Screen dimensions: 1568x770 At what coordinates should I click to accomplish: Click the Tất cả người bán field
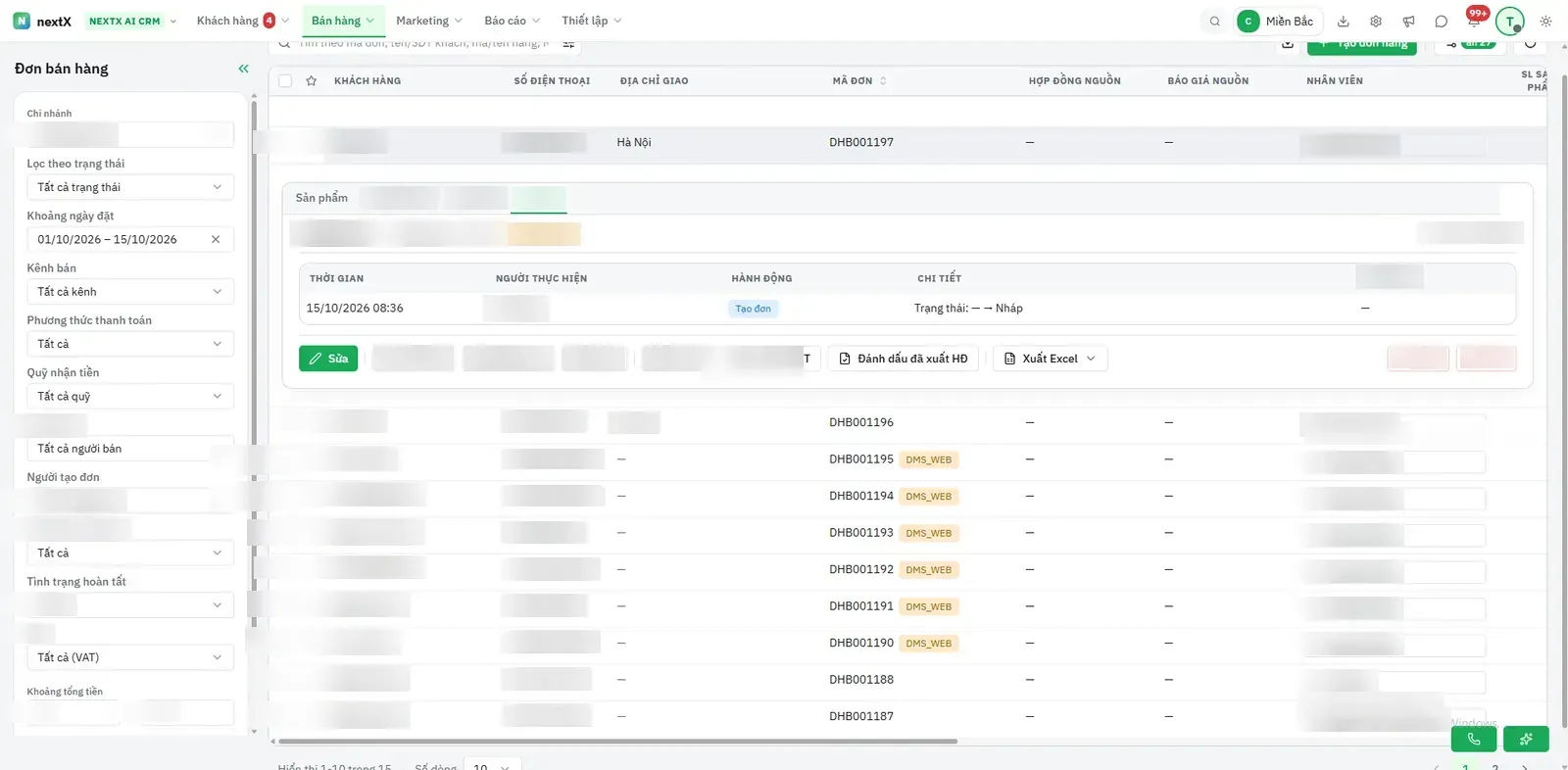130,449
